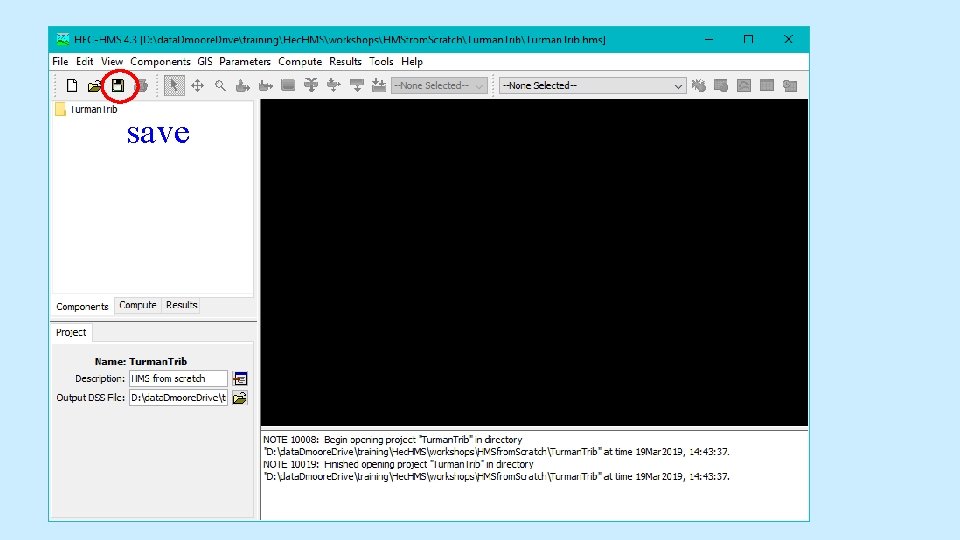This screenshot has height=540, width=960.
Task: Select the Project tab
Action: click(x=71, y=332)
